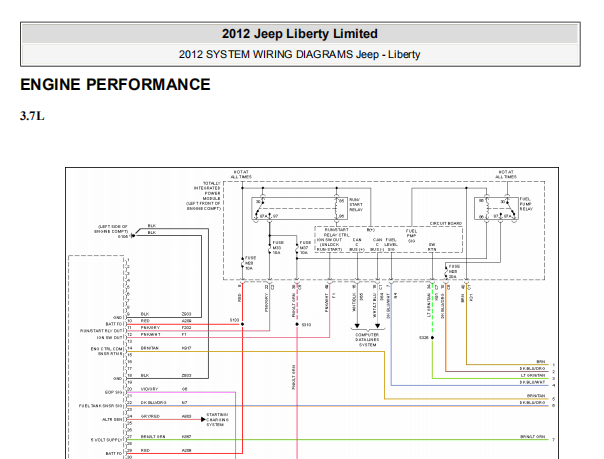This screenshot has width=604, height=459.
Task: Click the 'G106' ground label
Action: (x=123, y=236)
